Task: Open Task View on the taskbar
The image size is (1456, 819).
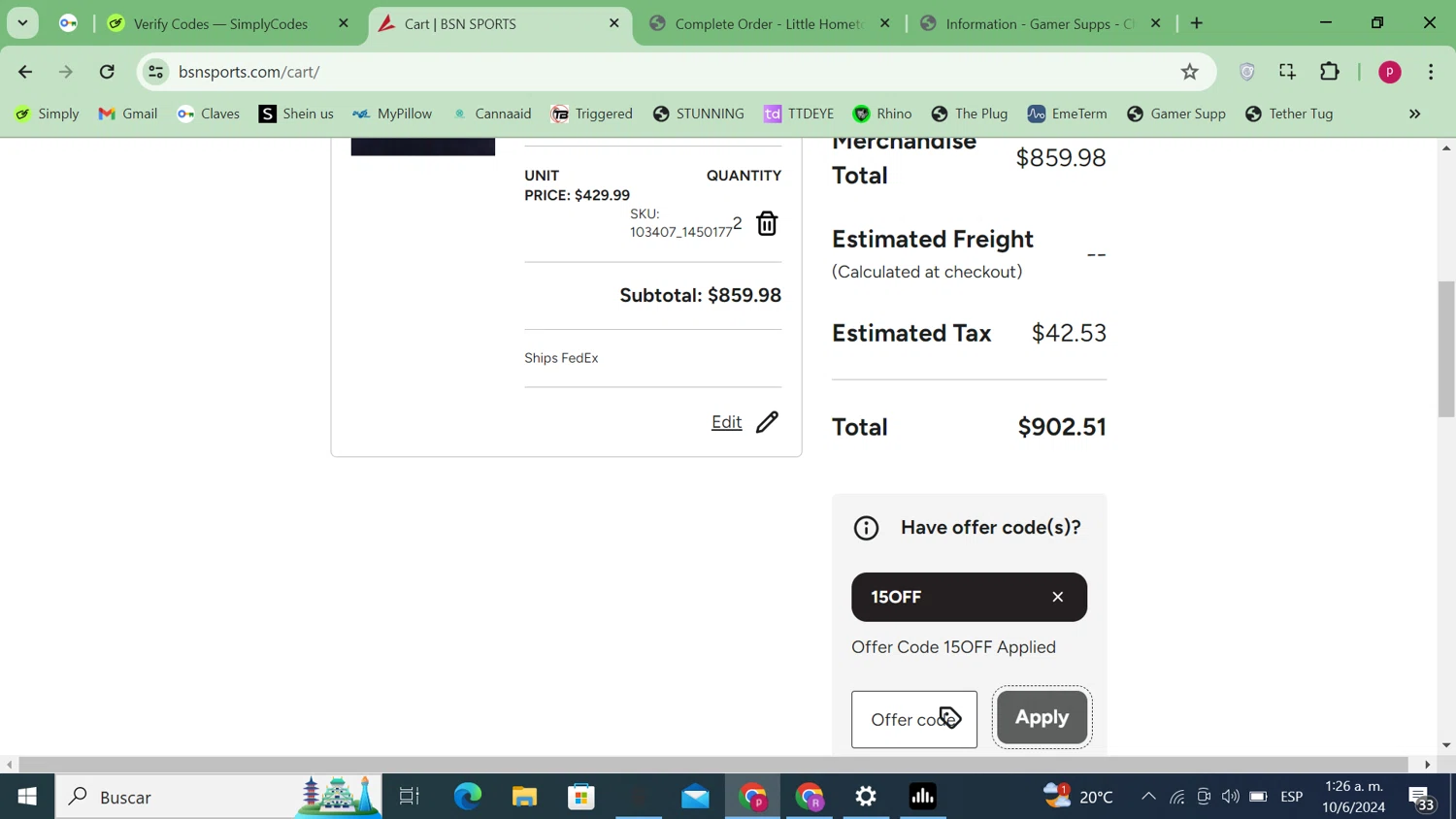Action: (x=410, y=797)
